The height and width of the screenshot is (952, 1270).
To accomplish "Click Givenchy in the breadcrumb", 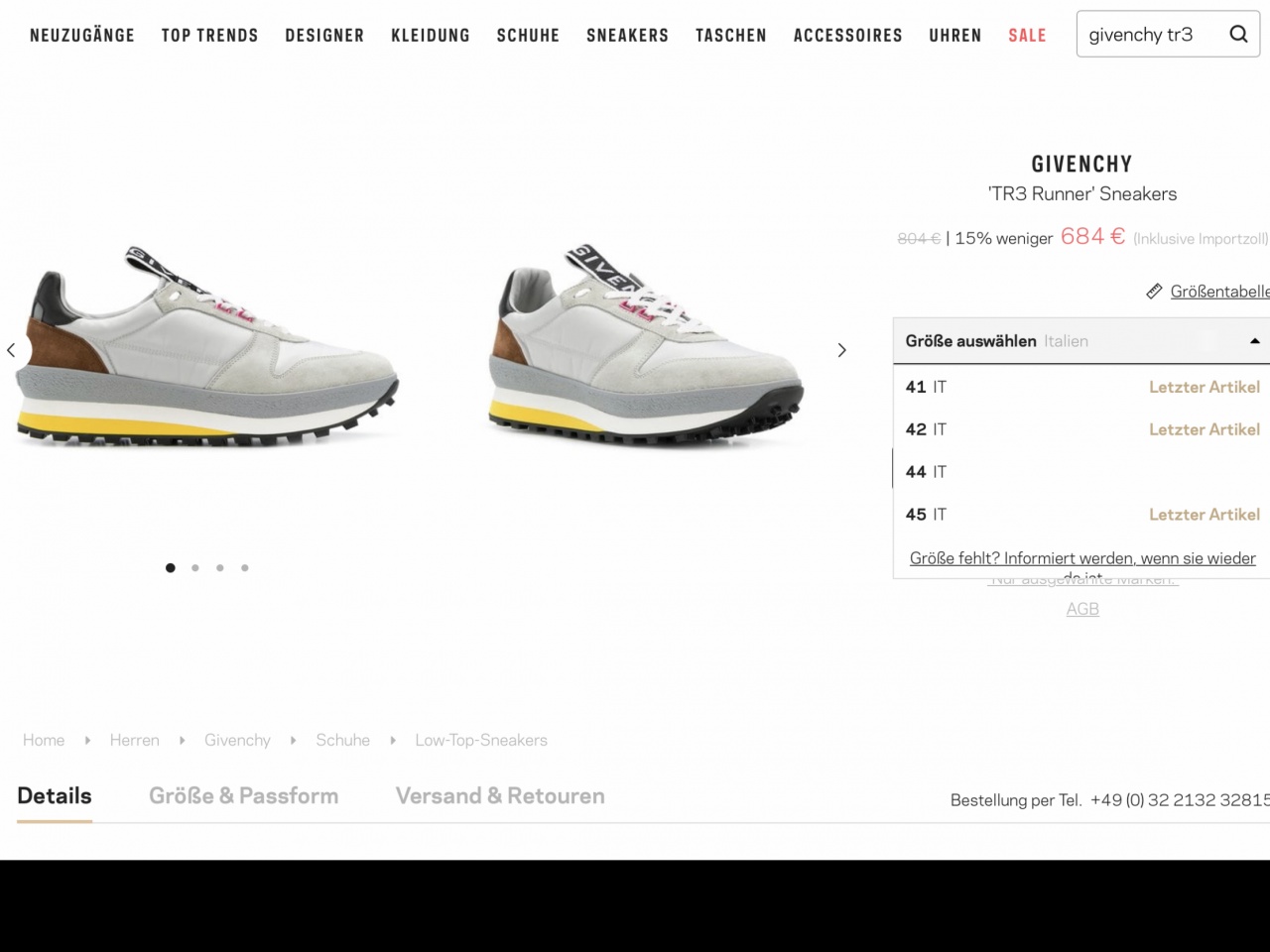I will click(x=237, y=740).
